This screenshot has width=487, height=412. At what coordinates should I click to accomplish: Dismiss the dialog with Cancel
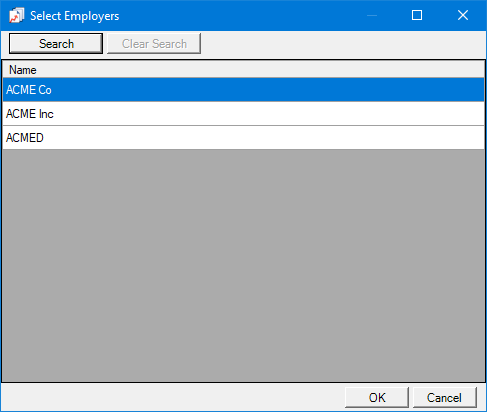pos(445,397)
